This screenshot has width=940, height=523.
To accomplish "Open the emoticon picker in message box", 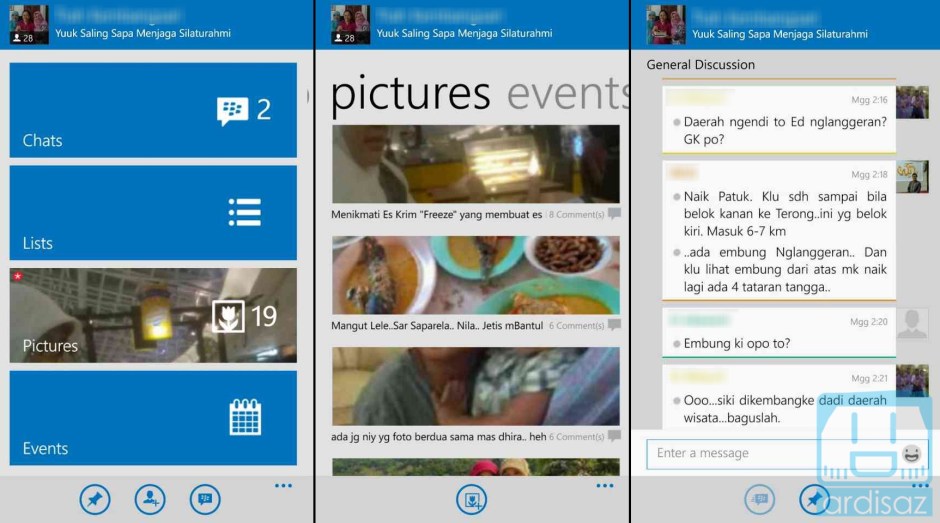I will (911, 454).
